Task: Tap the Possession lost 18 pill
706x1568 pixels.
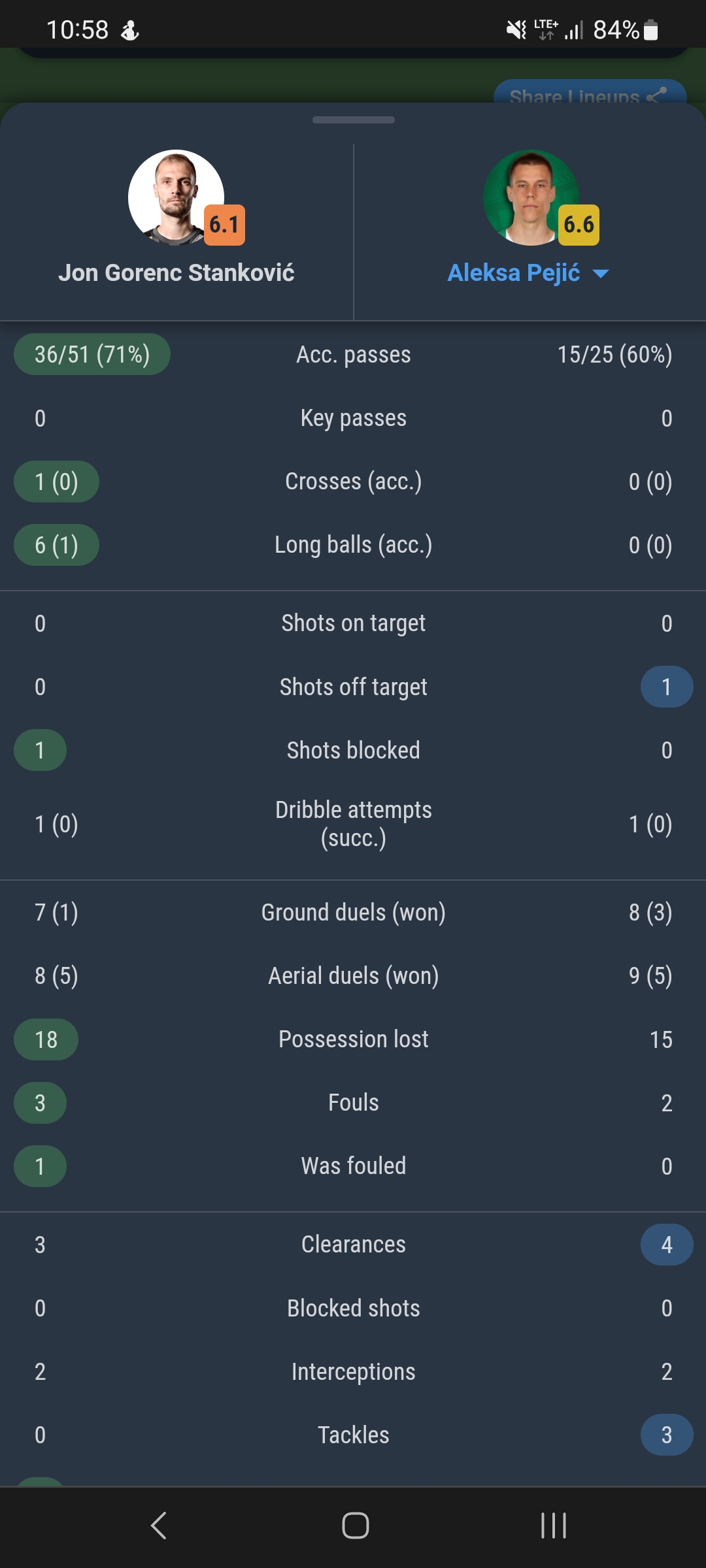Action: coord(46,1039)
